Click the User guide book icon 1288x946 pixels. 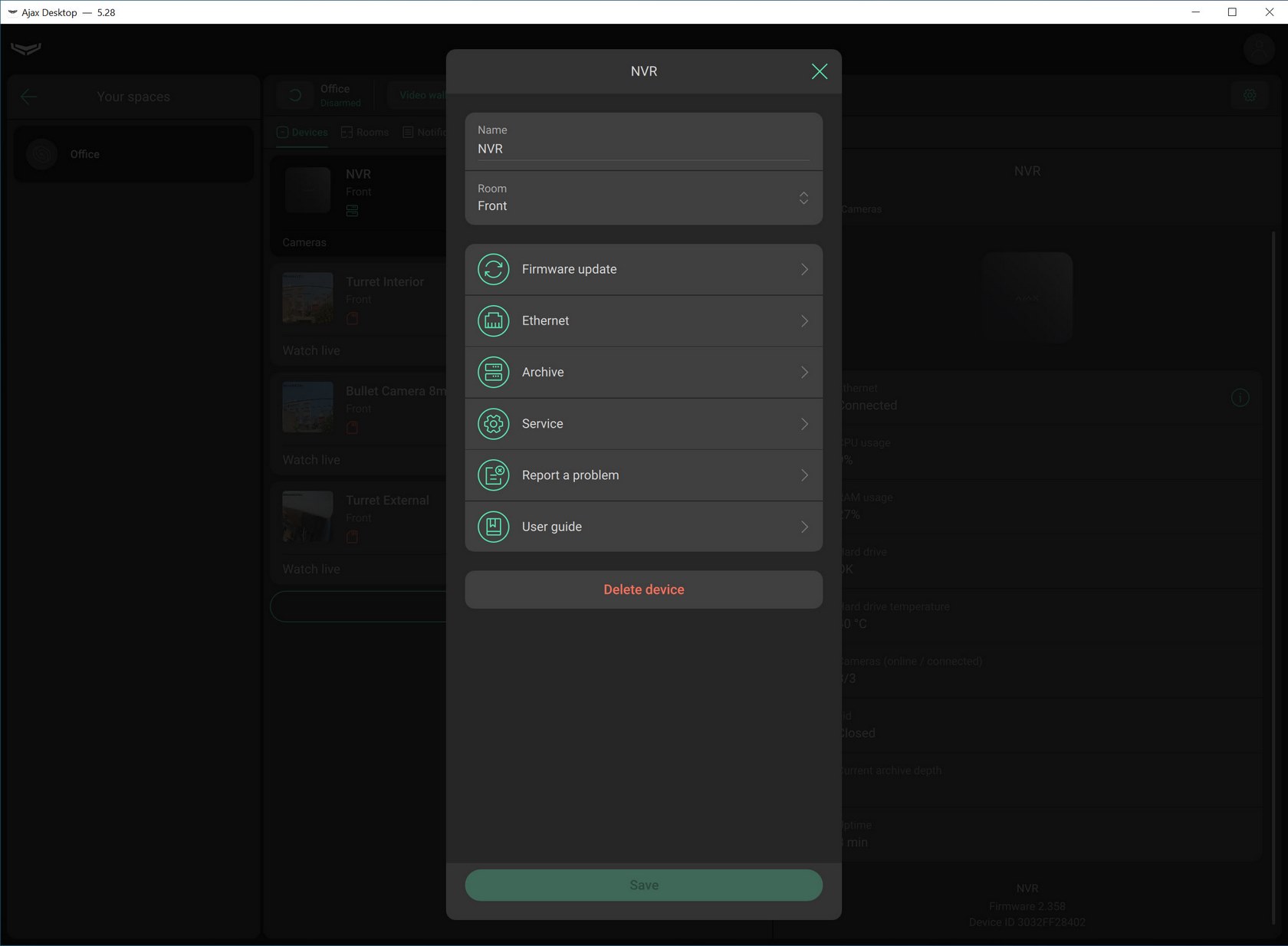[x=493, y=527]
